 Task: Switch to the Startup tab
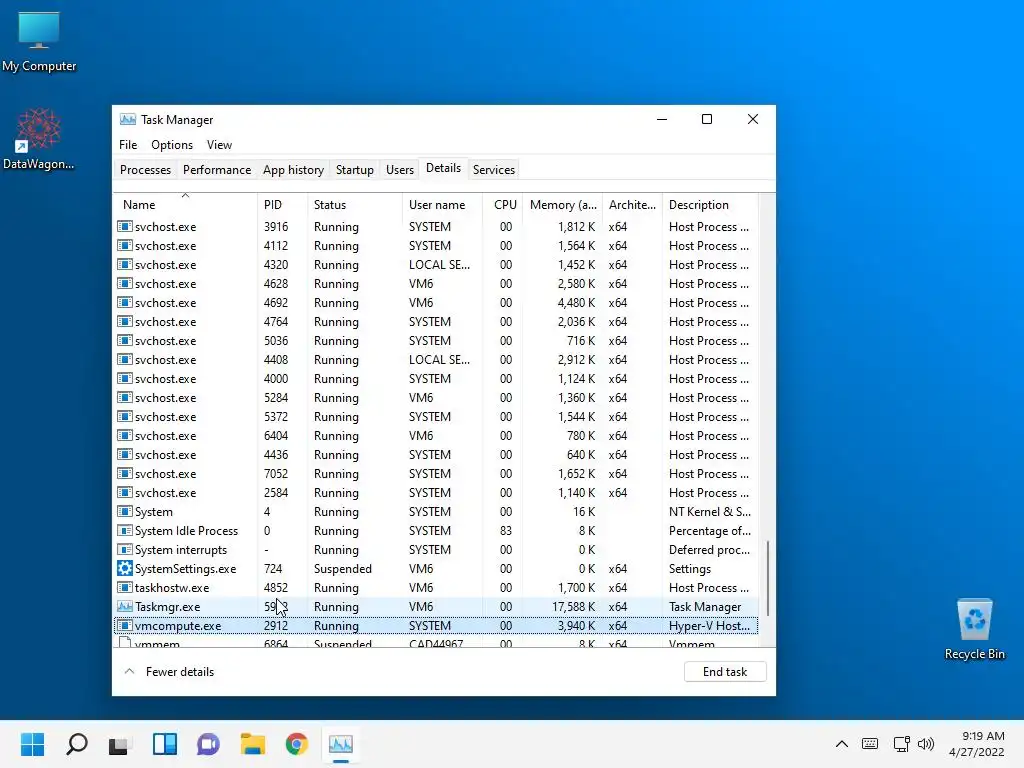pyautogui.click(x=355, y=170)
